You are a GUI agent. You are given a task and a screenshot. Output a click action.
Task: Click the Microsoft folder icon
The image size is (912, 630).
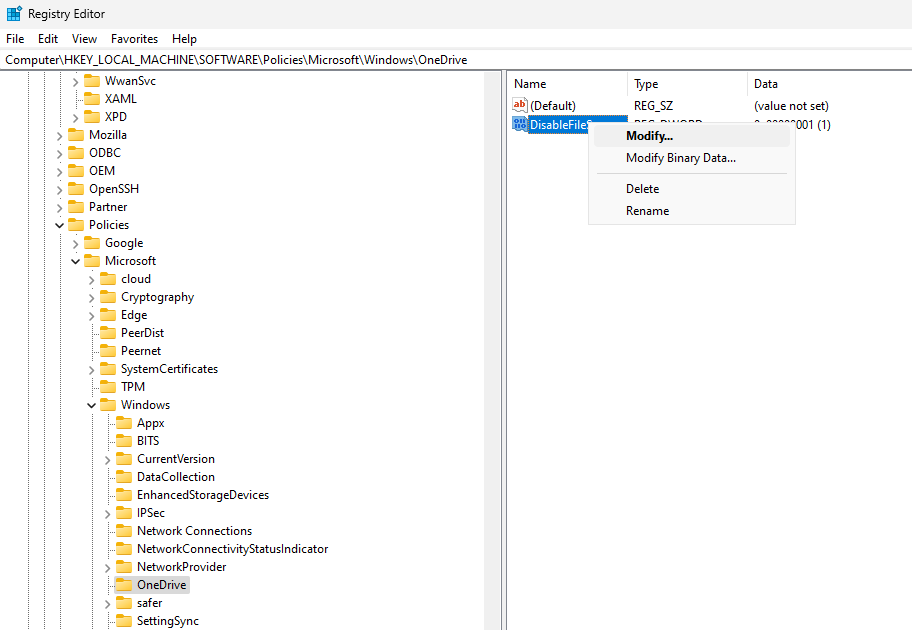92,261
